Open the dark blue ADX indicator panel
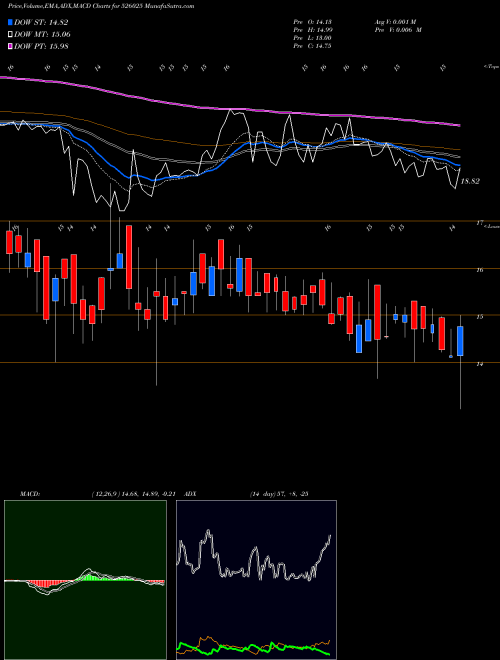 point(256,580)
